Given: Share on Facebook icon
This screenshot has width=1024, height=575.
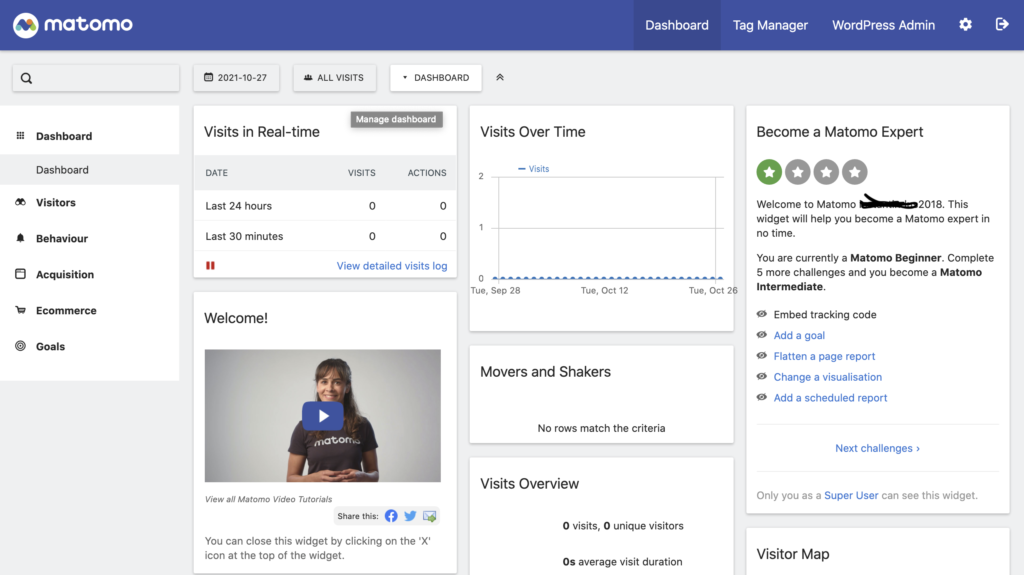Looking at the screenshot, I should (391, 516).
